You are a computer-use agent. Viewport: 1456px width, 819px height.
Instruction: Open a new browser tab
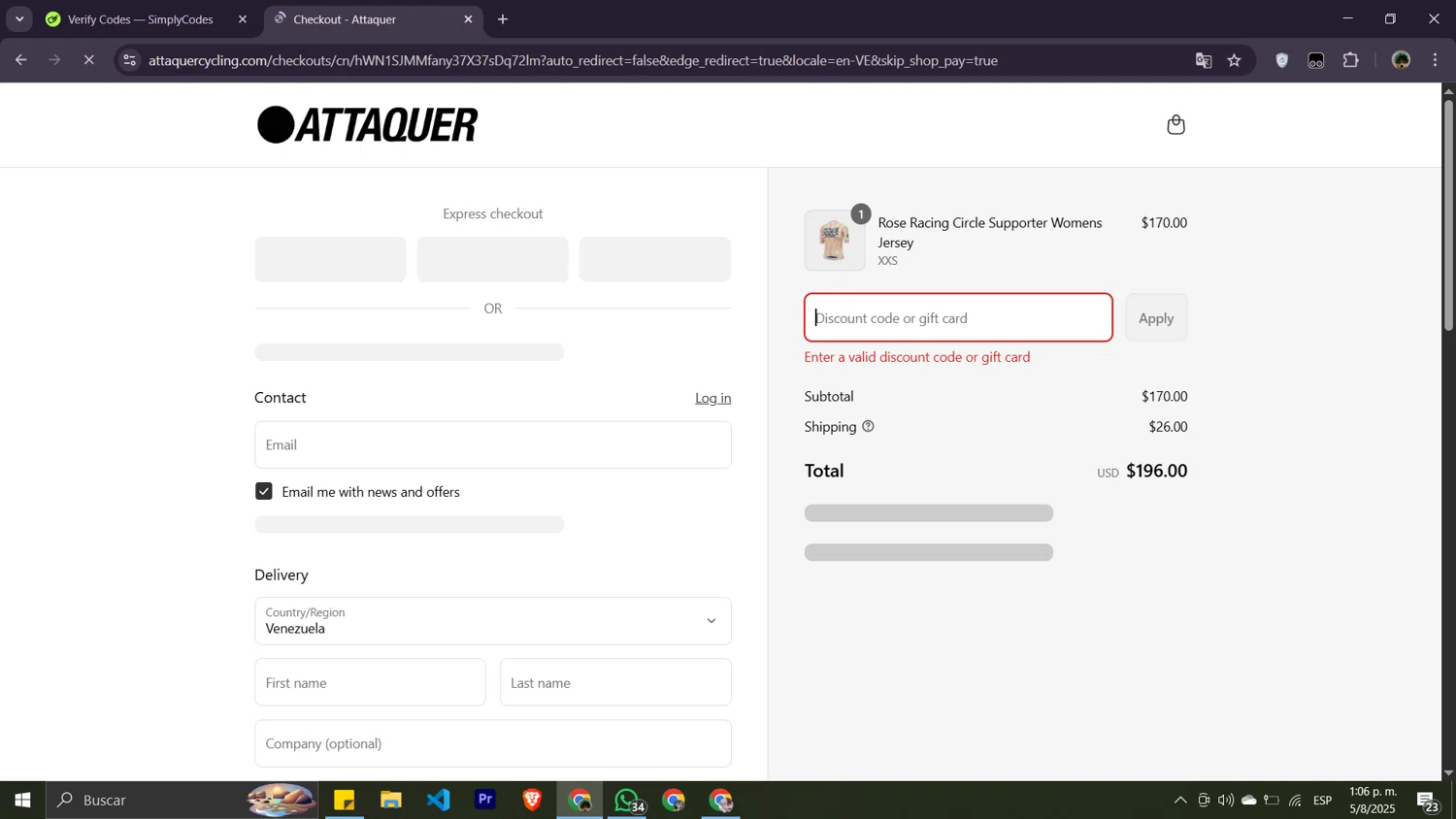[503, 19]
